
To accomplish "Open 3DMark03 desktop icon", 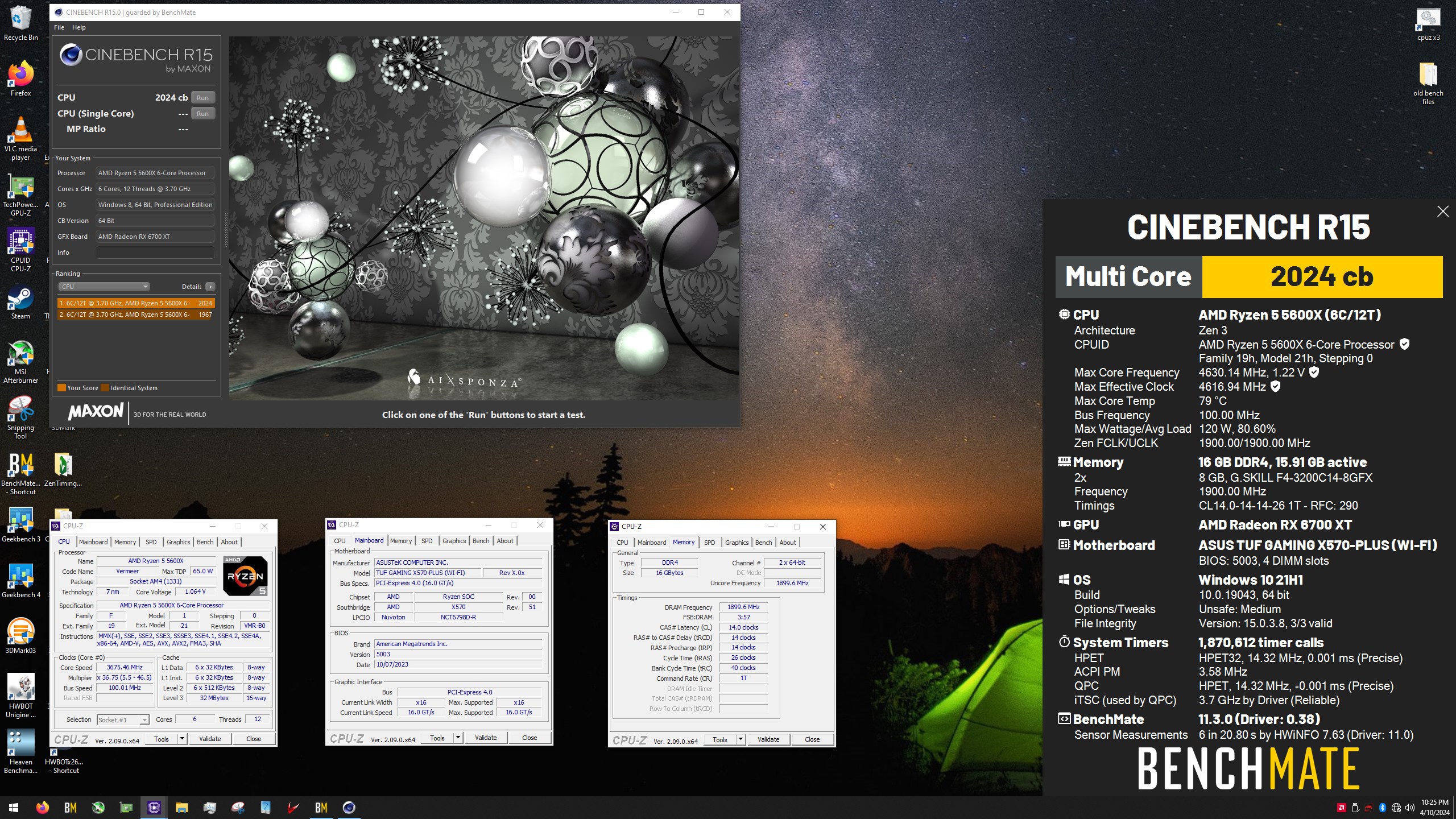I will click(x=20, y=636).
